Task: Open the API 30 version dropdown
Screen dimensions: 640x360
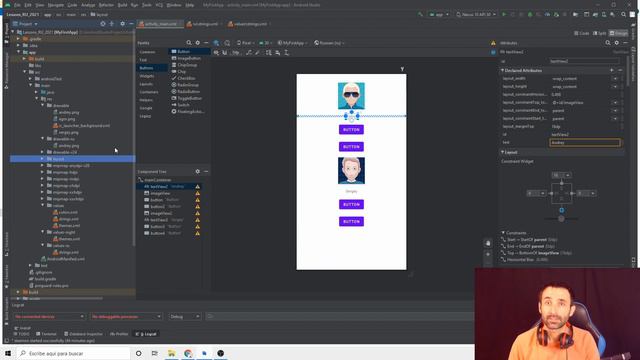Action: [x=265, y=42]
